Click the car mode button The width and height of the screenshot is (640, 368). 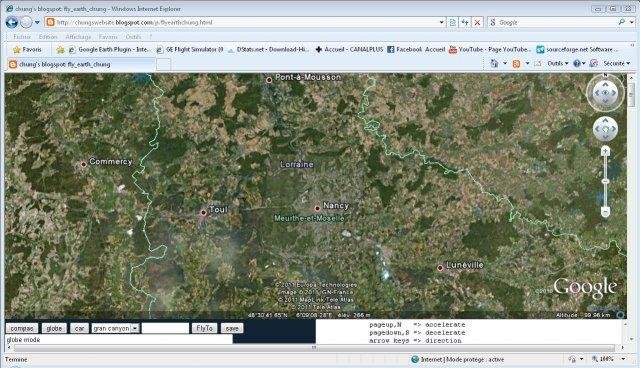point(79,328)
